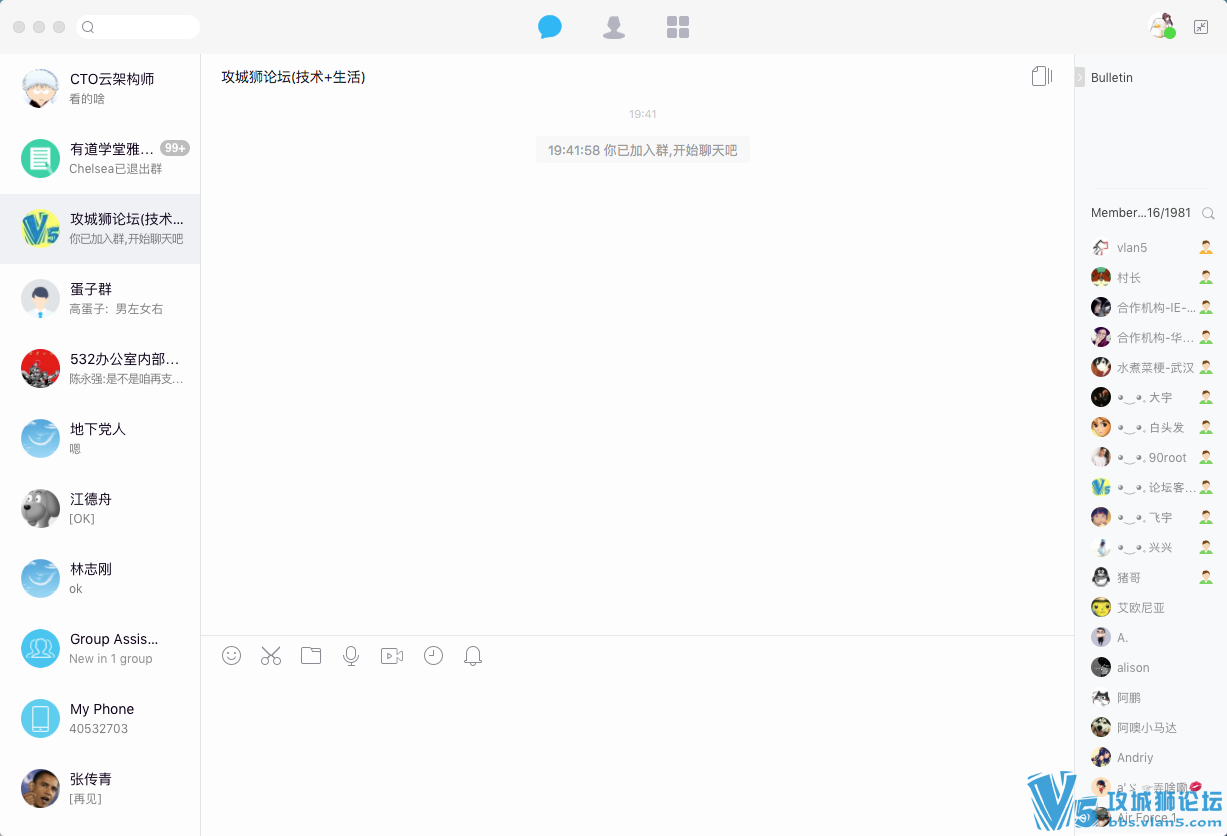Open chat with 林志刚
The width and height of the screenshot is (1227, 836).
tap(100, 579)
